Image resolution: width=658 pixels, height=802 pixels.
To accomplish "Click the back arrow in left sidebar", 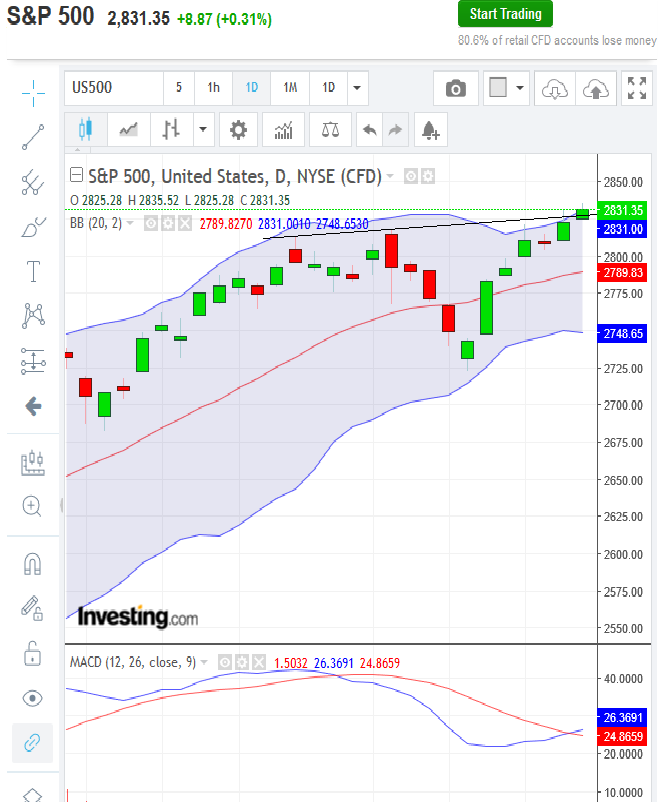I will [33, 407].
